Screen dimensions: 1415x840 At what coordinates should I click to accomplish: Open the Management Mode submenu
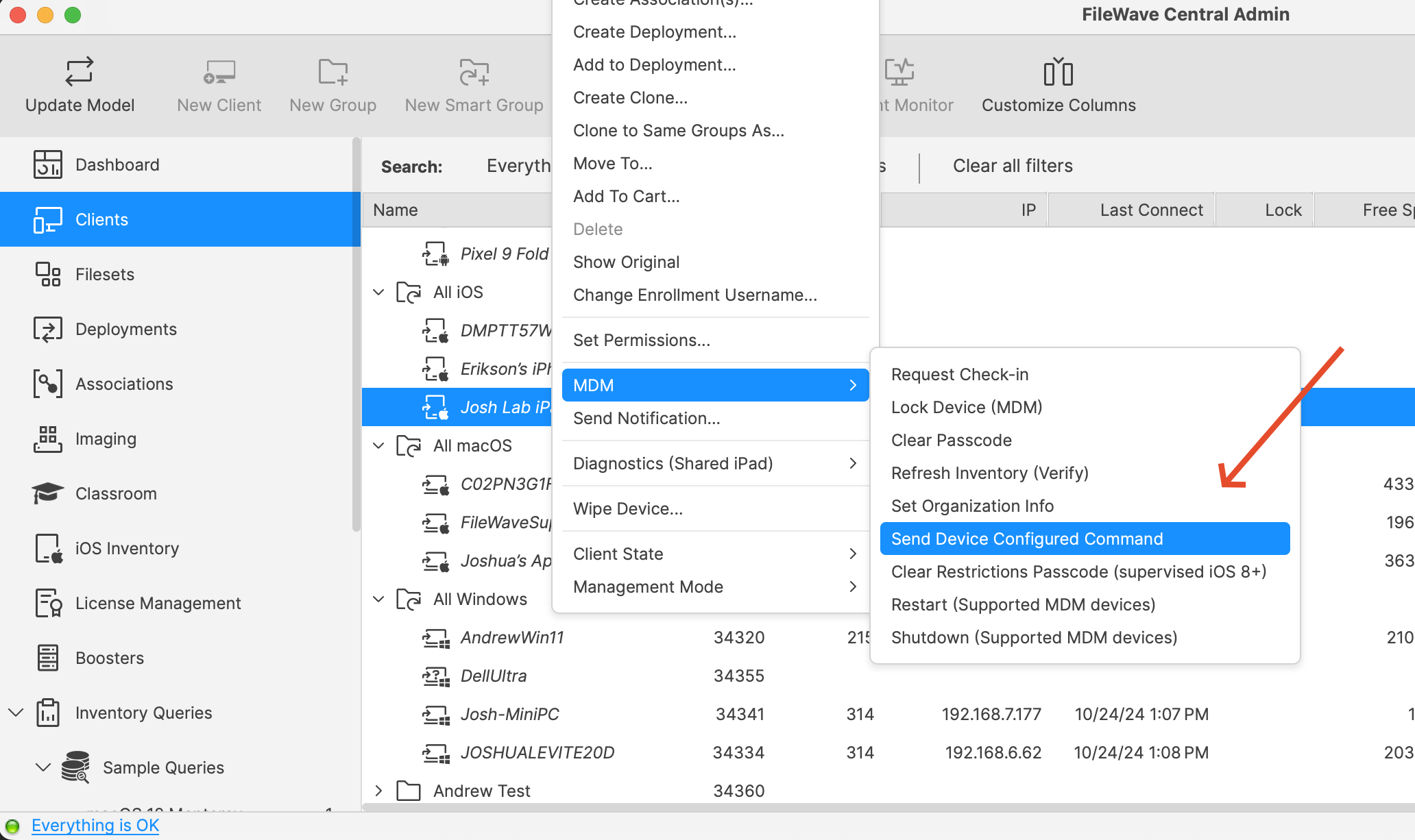[715, 587]
